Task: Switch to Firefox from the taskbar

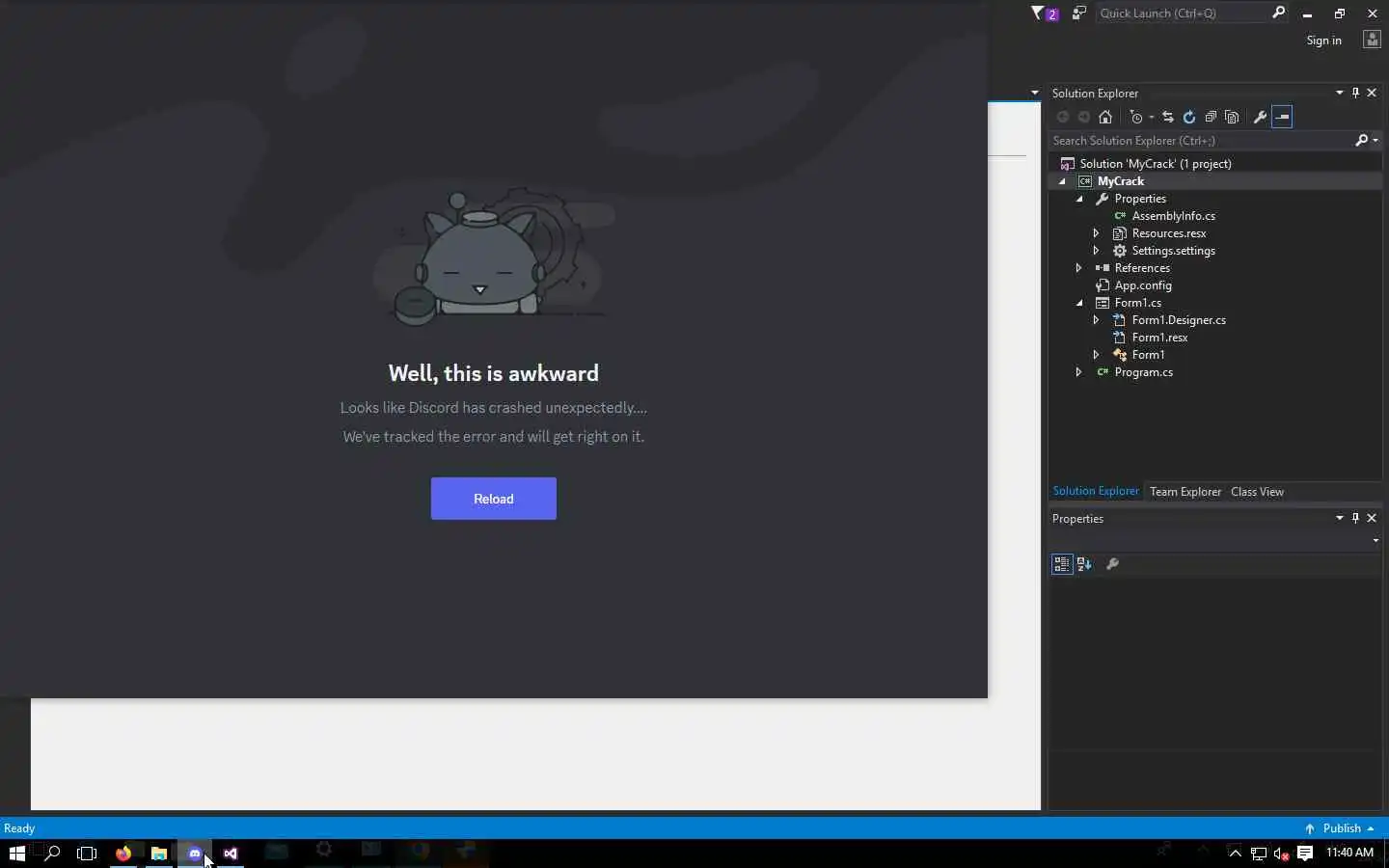Action: (x=123, y=854)
